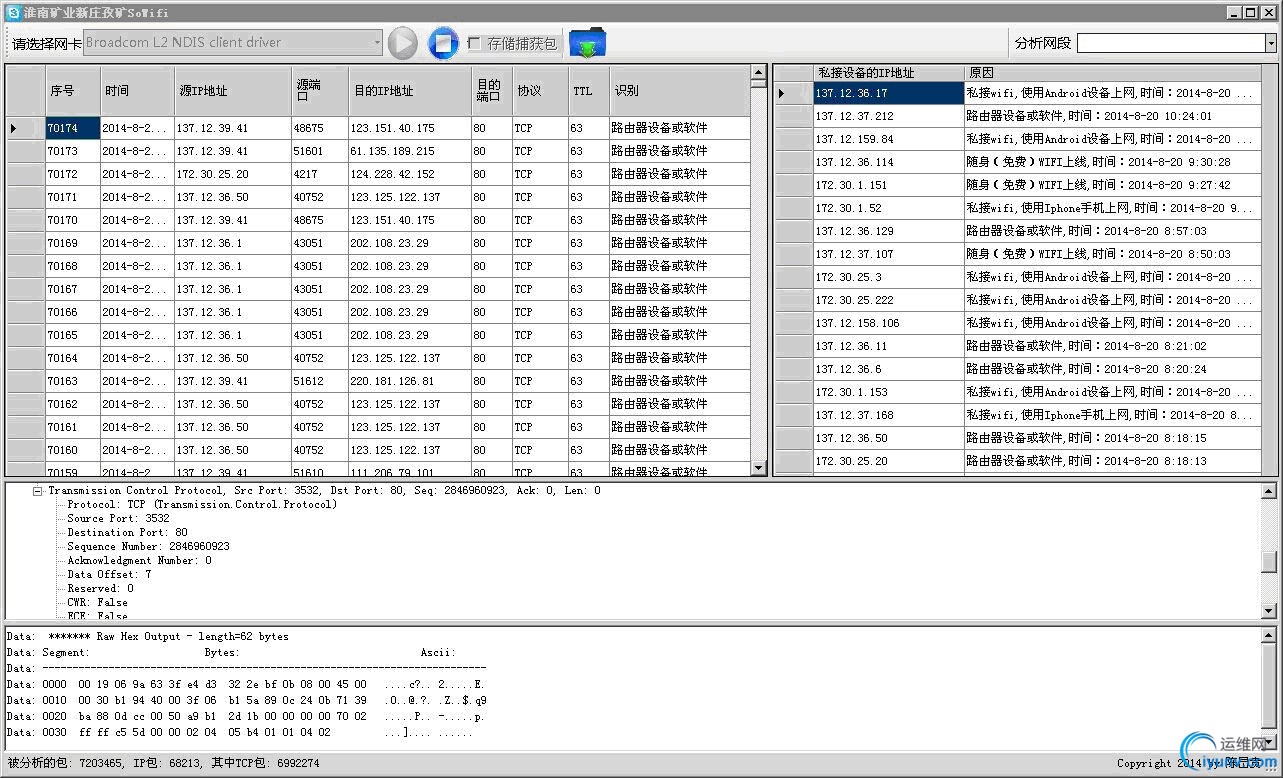The image size is (1283, 778).
Task: Maximize the SoWifi window
Action: 1251,12
